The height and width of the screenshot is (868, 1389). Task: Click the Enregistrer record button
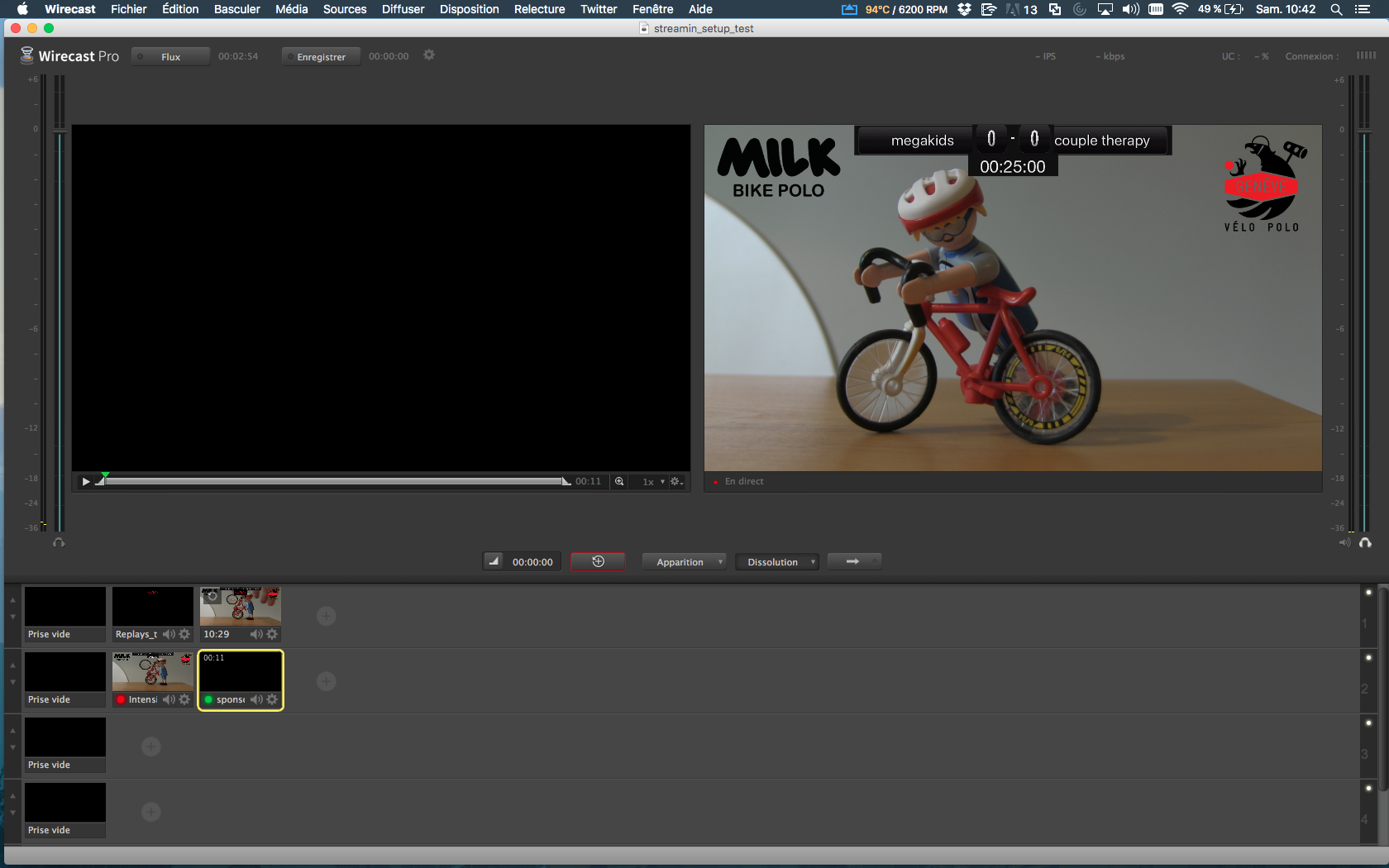coord(321,56)
